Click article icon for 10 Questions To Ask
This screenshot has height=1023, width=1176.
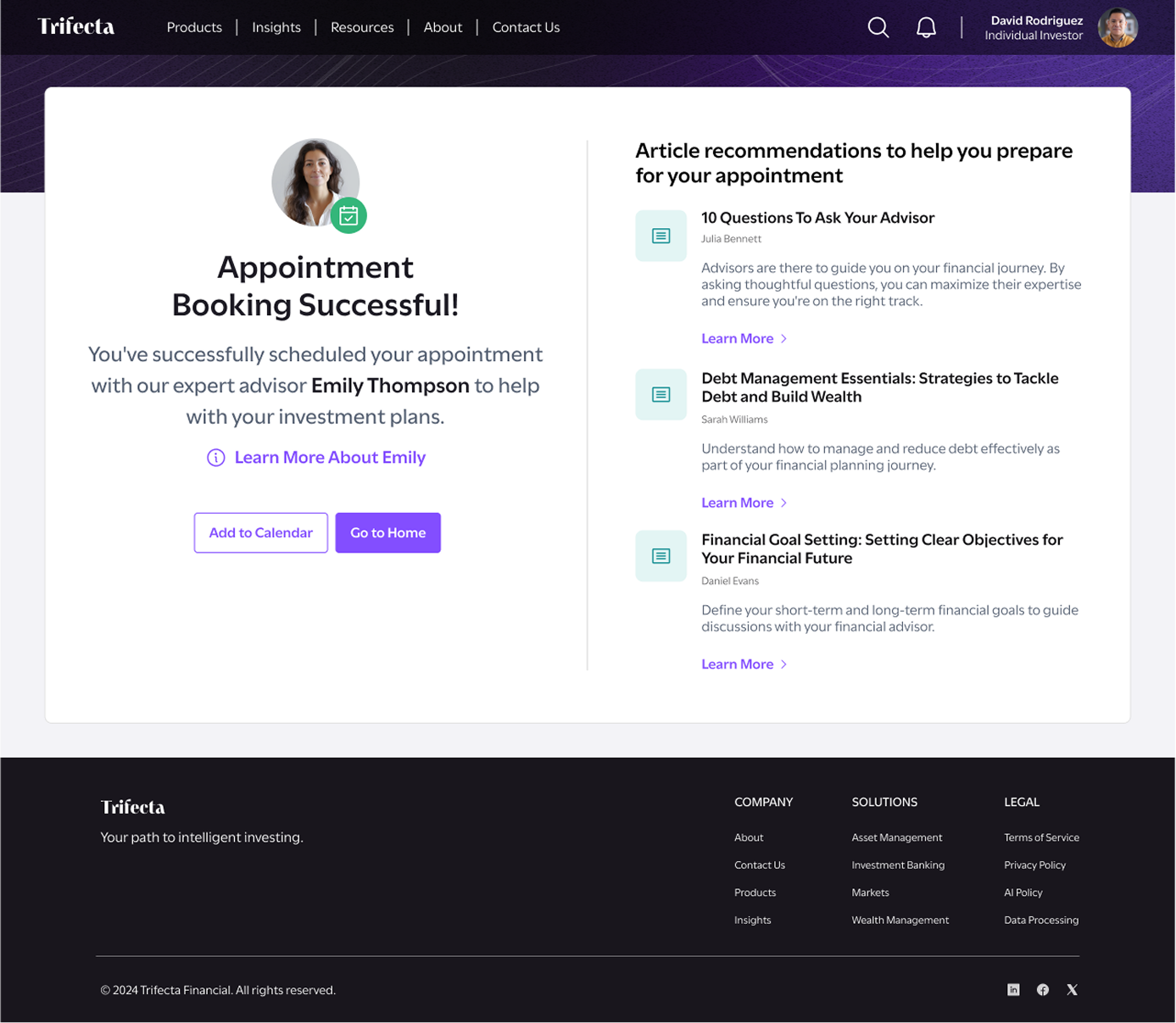[x=660, y=236]
